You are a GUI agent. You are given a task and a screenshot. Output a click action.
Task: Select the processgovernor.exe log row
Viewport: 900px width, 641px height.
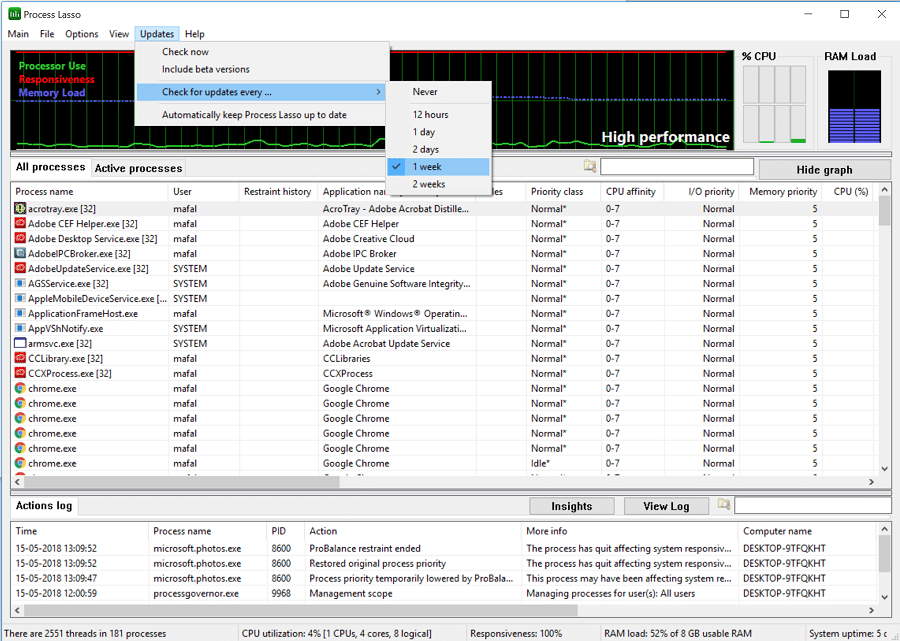(x=444, y=593)
